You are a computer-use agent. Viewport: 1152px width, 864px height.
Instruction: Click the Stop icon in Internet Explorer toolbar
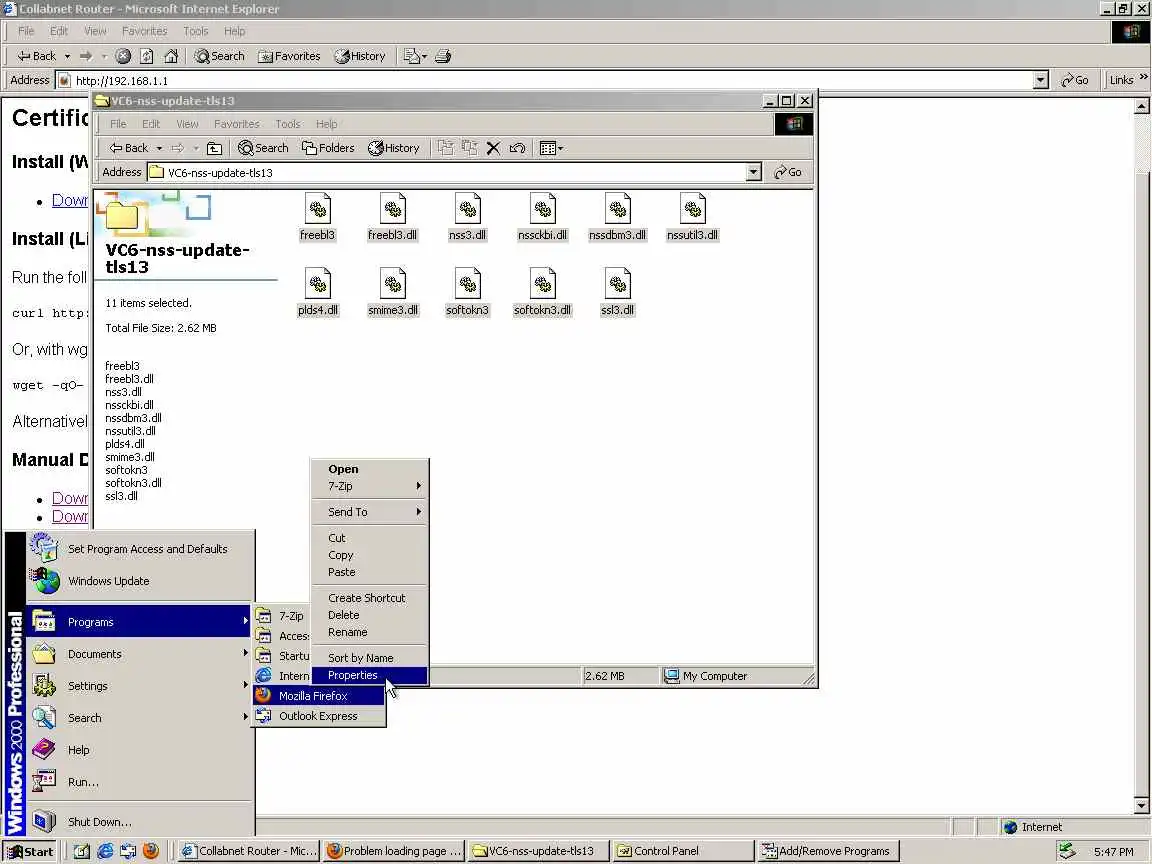point(123,56)
